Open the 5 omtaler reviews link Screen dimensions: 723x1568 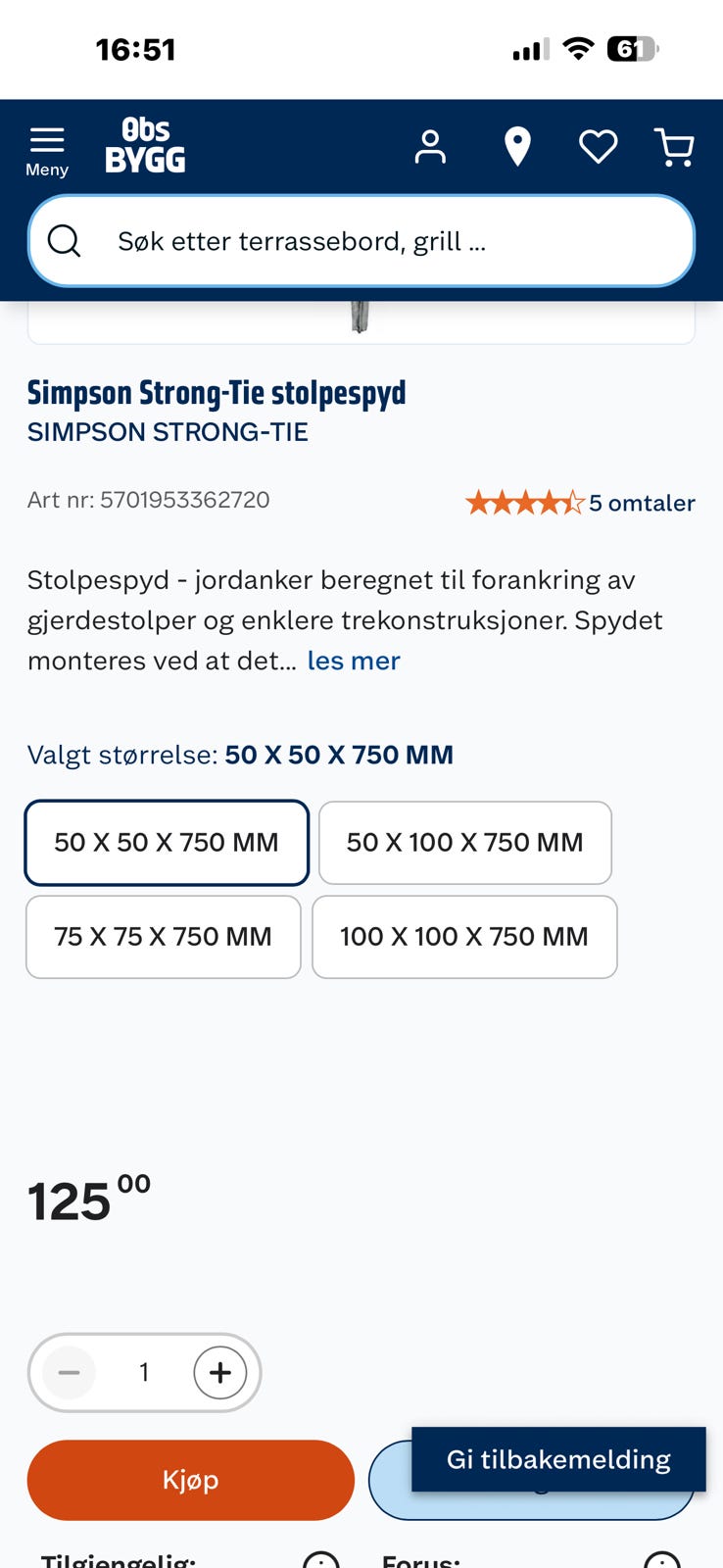coord(642,503)
